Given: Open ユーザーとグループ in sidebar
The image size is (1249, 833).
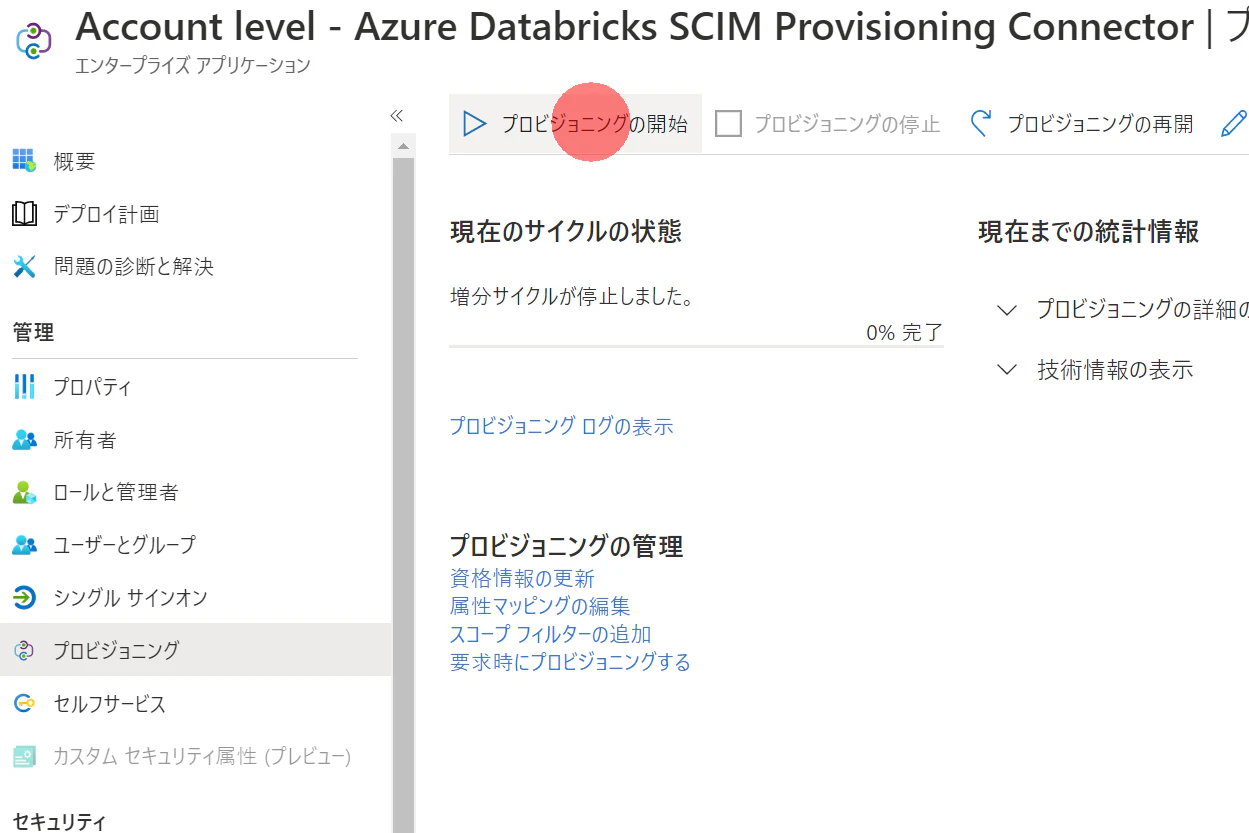Looking at the screenshot, I should point(124,545).
